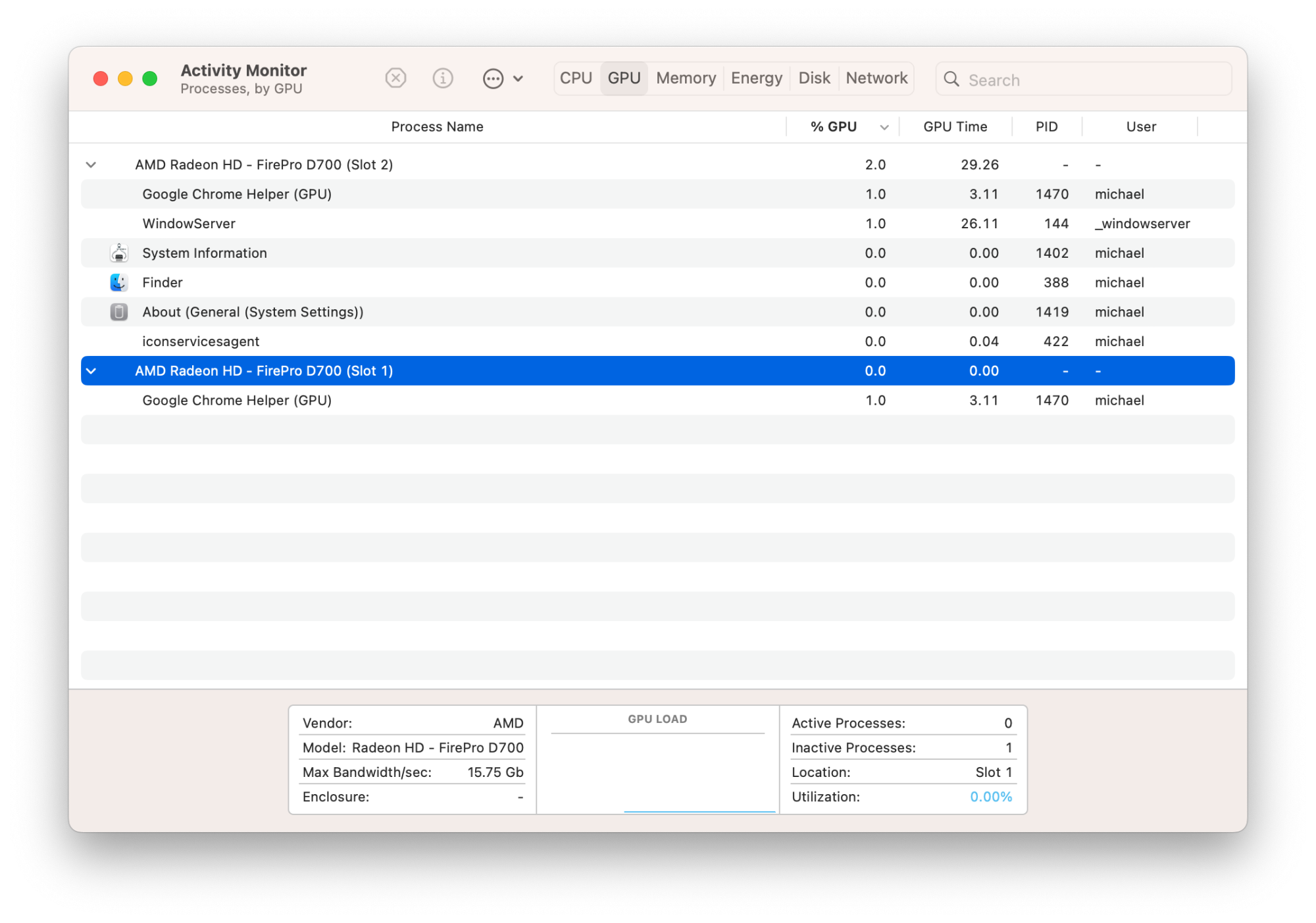This screenshot has width=1316, height=923.
Task: Click the ellipsis more-options toolbar icon
Action: pos(493,79)
